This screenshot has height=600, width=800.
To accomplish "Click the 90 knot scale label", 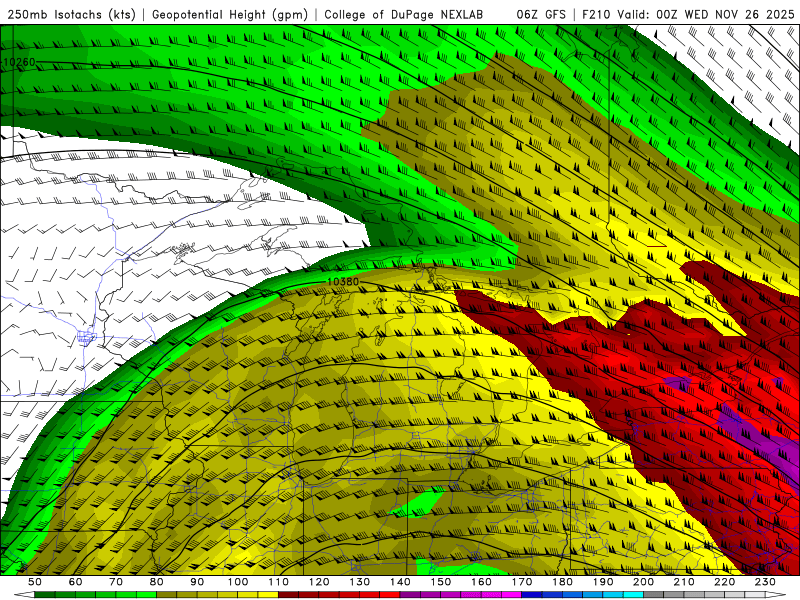I will point(197,582).
